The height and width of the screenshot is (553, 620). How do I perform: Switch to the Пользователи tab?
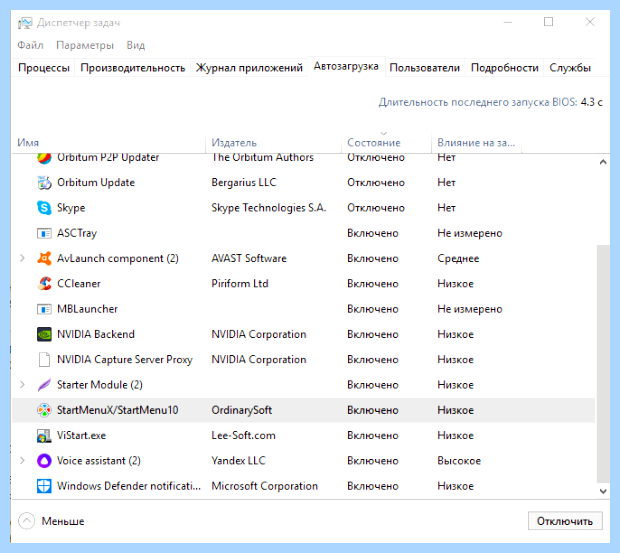[425, 68]
